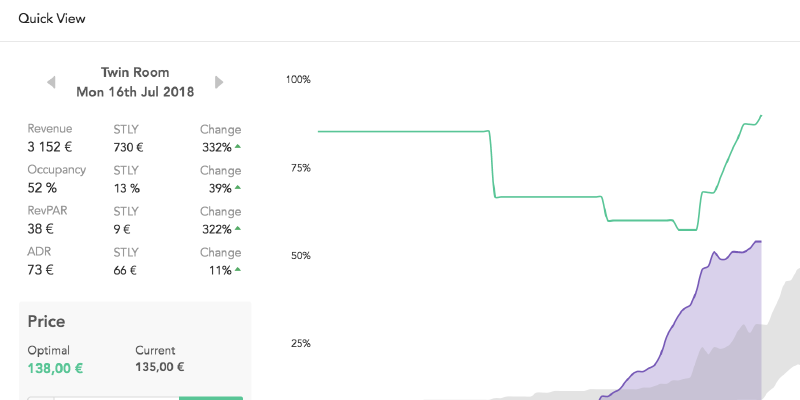This screenshot has width=800, height=400.
Task: Click the Quick View header title
Action: (52, 19)
